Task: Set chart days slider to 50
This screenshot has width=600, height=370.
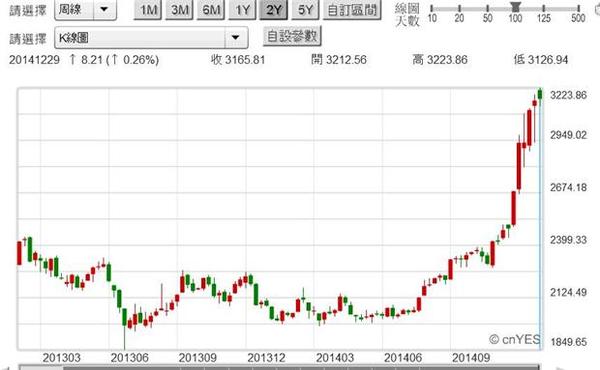Action: point(488,8)
